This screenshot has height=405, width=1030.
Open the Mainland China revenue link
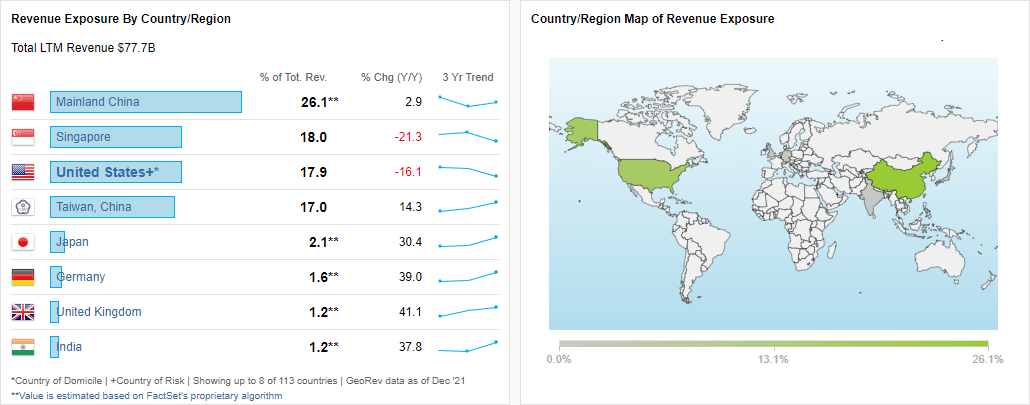pyautogui.click(x=98, y=102)
